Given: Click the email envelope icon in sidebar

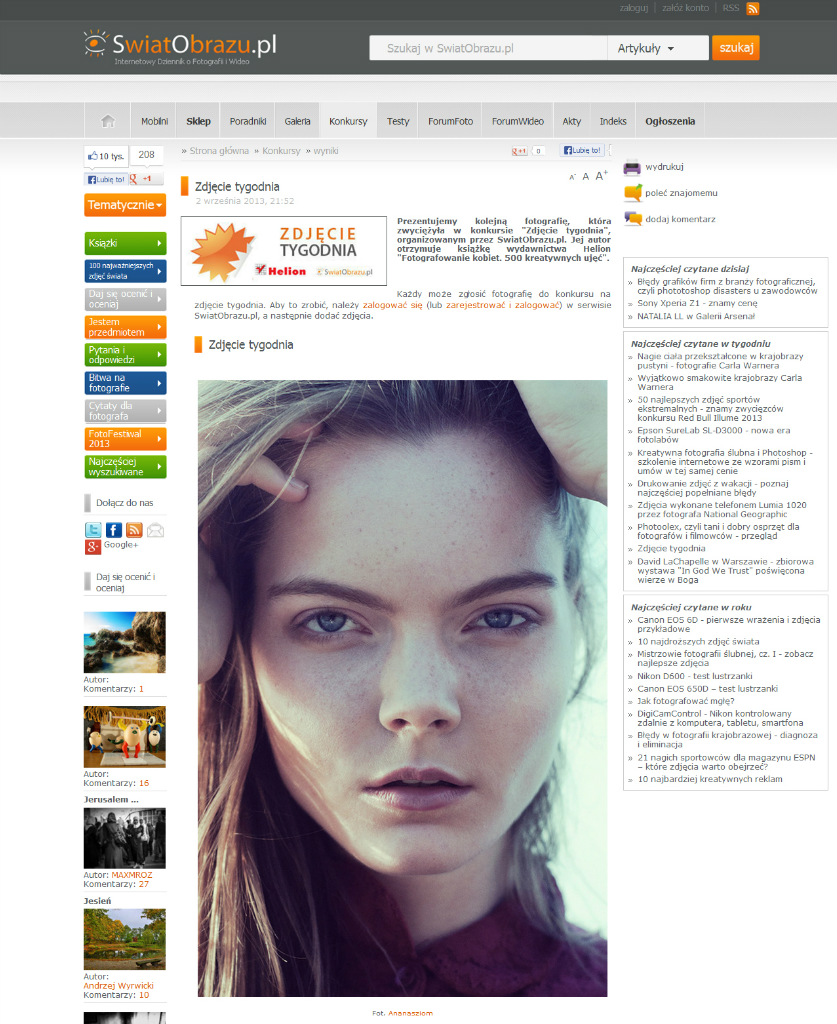Looking at the screenshot, I should [155, 530].
